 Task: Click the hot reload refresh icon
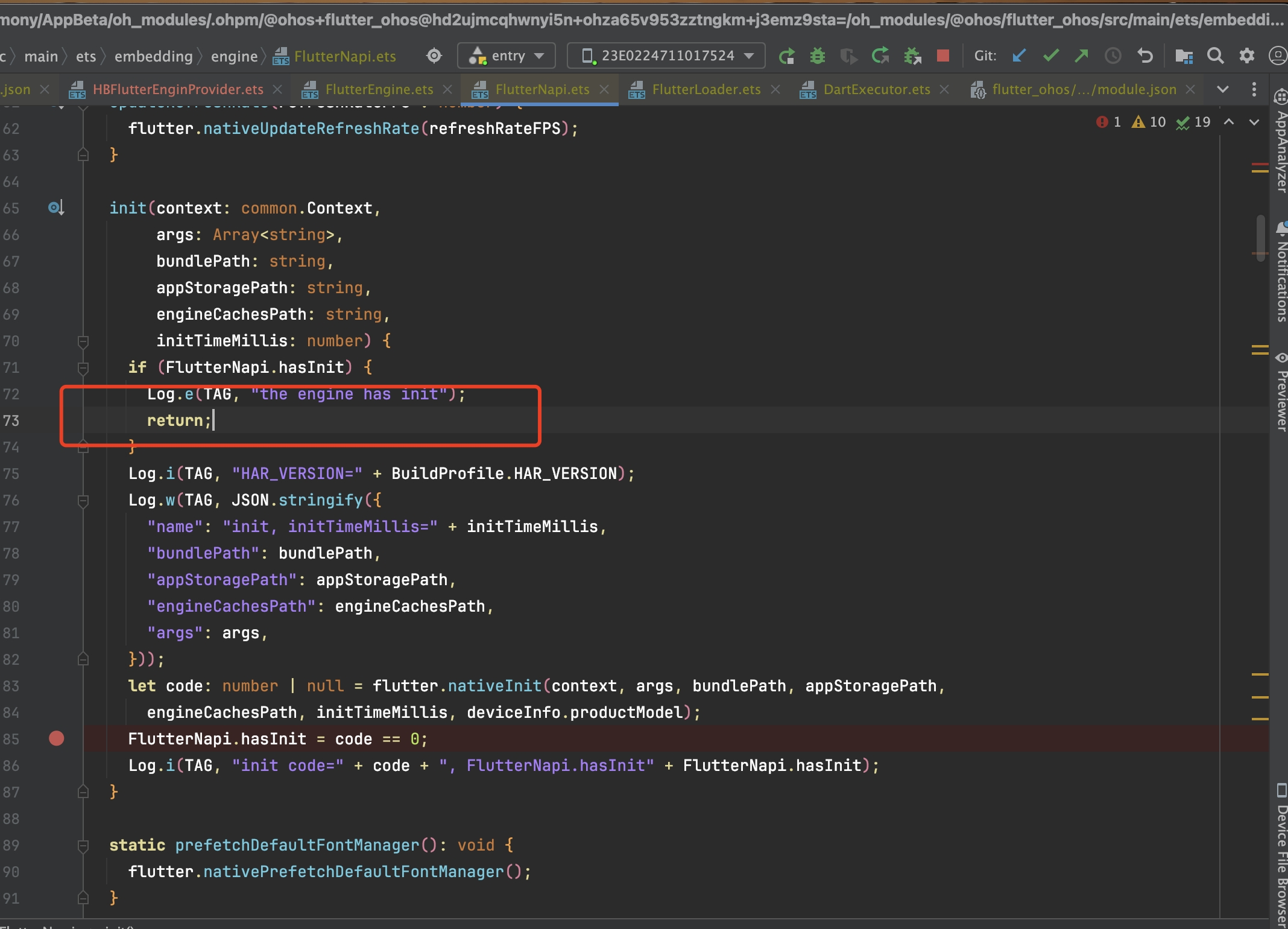click(880, 56)
